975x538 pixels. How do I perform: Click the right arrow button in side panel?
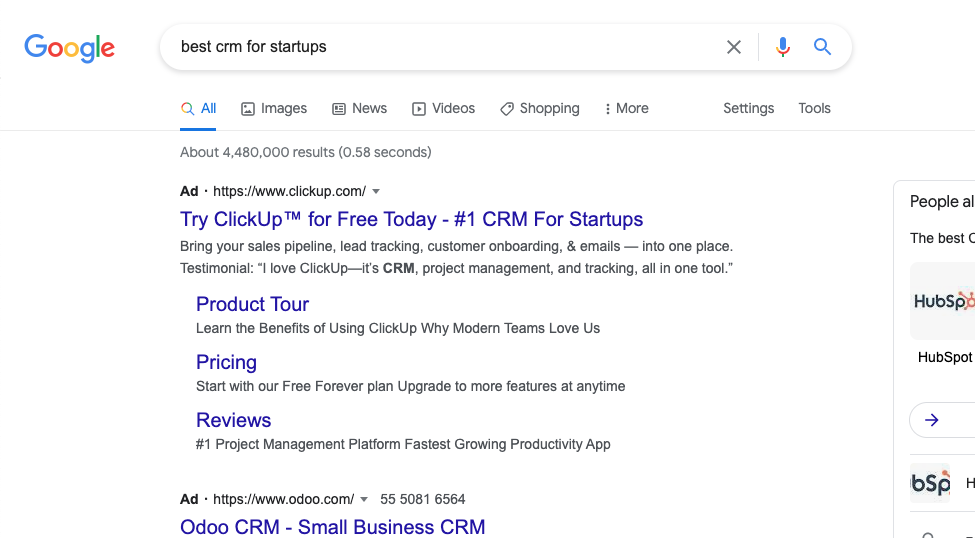(931, 420)
